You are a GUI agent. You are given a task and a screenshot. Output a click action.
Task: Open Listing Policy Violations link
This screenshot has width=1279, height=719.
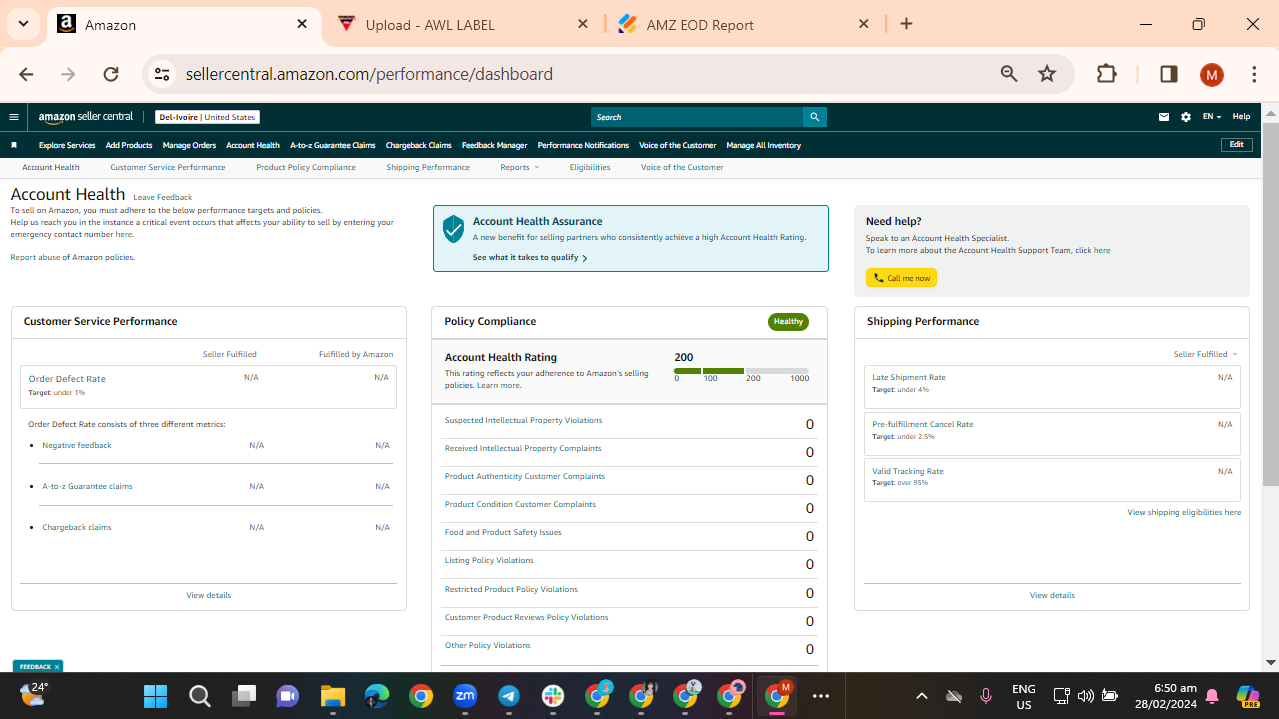(x=489, y=560)
